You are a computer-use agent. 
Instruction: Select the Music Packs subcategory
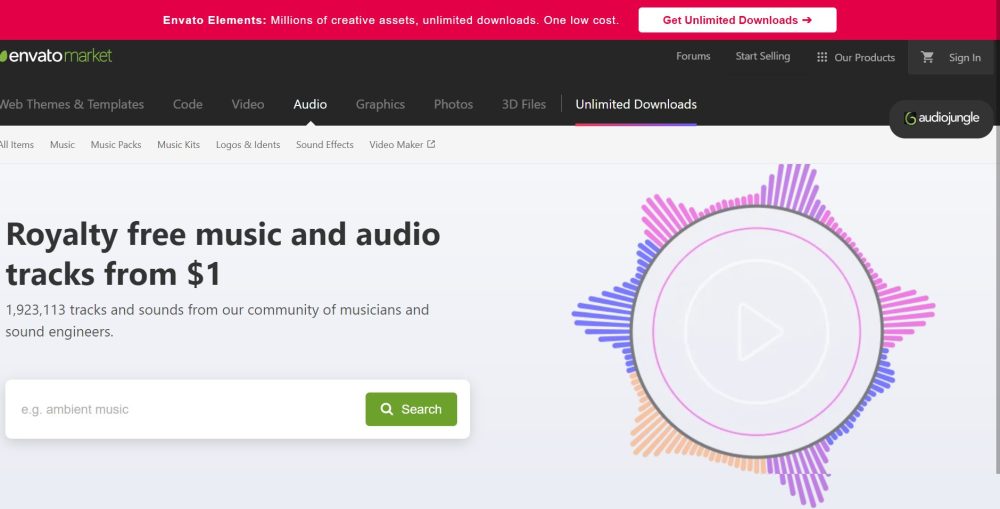[x=116, y=145]
